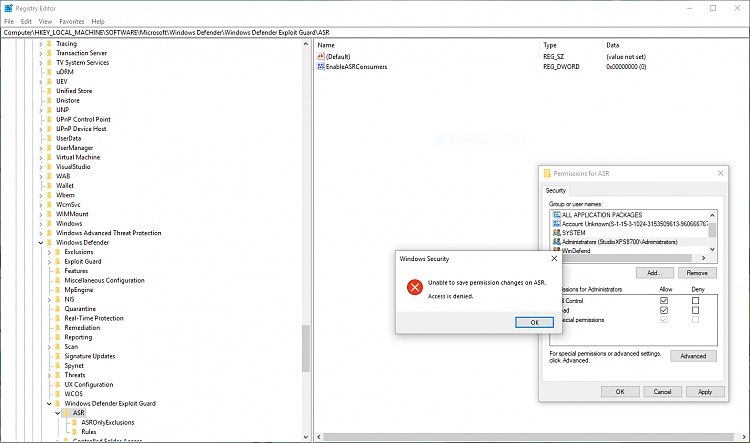Open the View menu
Screen dimensions: 750x443
45,22
